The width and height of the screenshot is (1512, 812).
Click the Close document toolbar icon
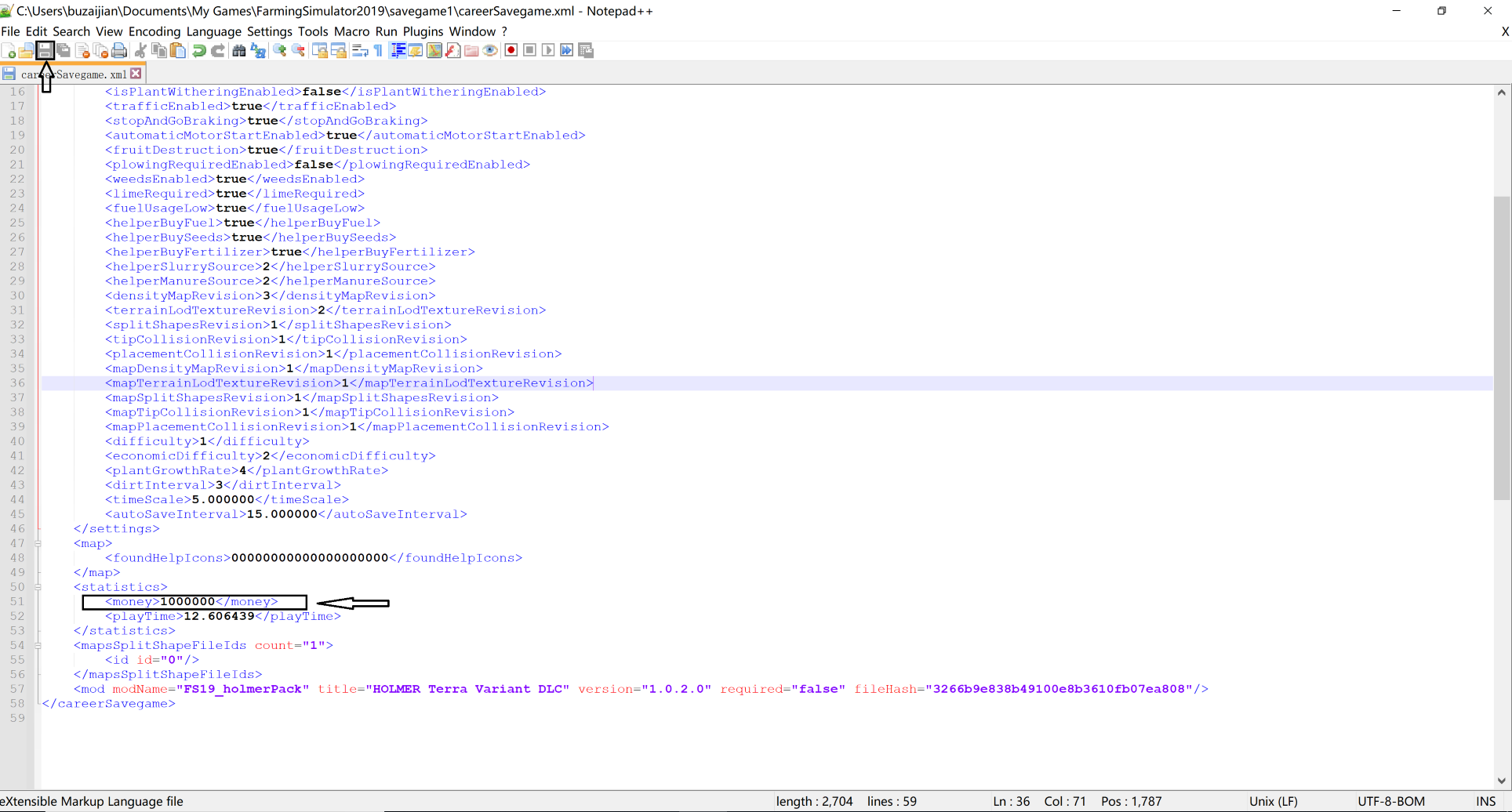pos(82,50)
